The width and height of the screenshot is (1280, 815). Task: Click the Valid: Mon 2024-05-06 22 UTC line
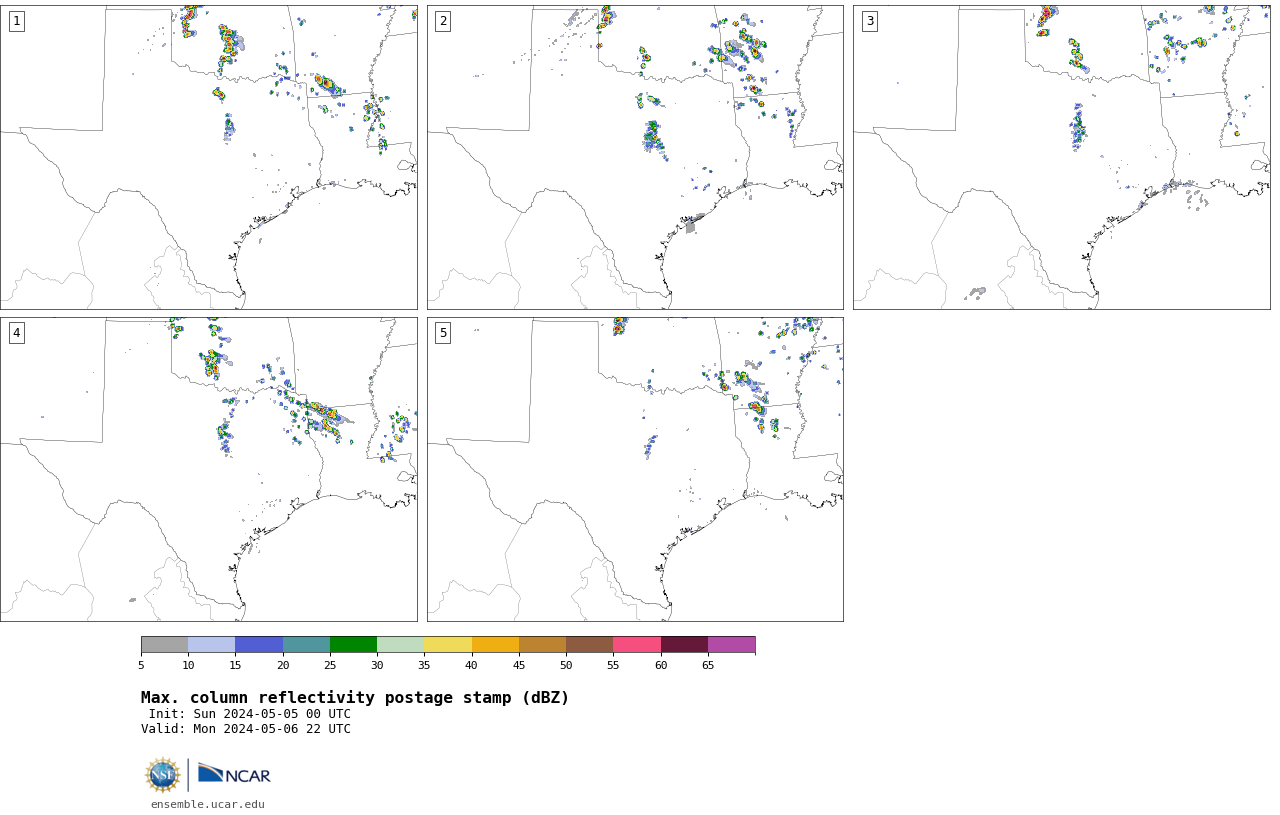point(246,729)
